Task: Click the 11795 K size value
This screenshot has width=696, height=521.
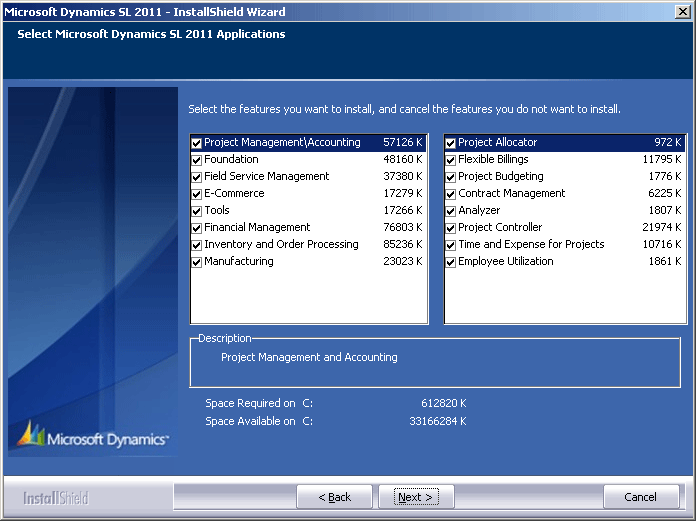Action: click(x=661, y=159)
